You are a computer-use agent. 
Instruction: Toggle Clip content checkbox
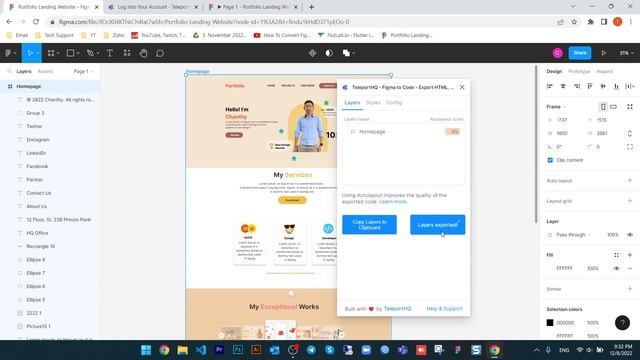pyautogui.click(x=550, y=160)
